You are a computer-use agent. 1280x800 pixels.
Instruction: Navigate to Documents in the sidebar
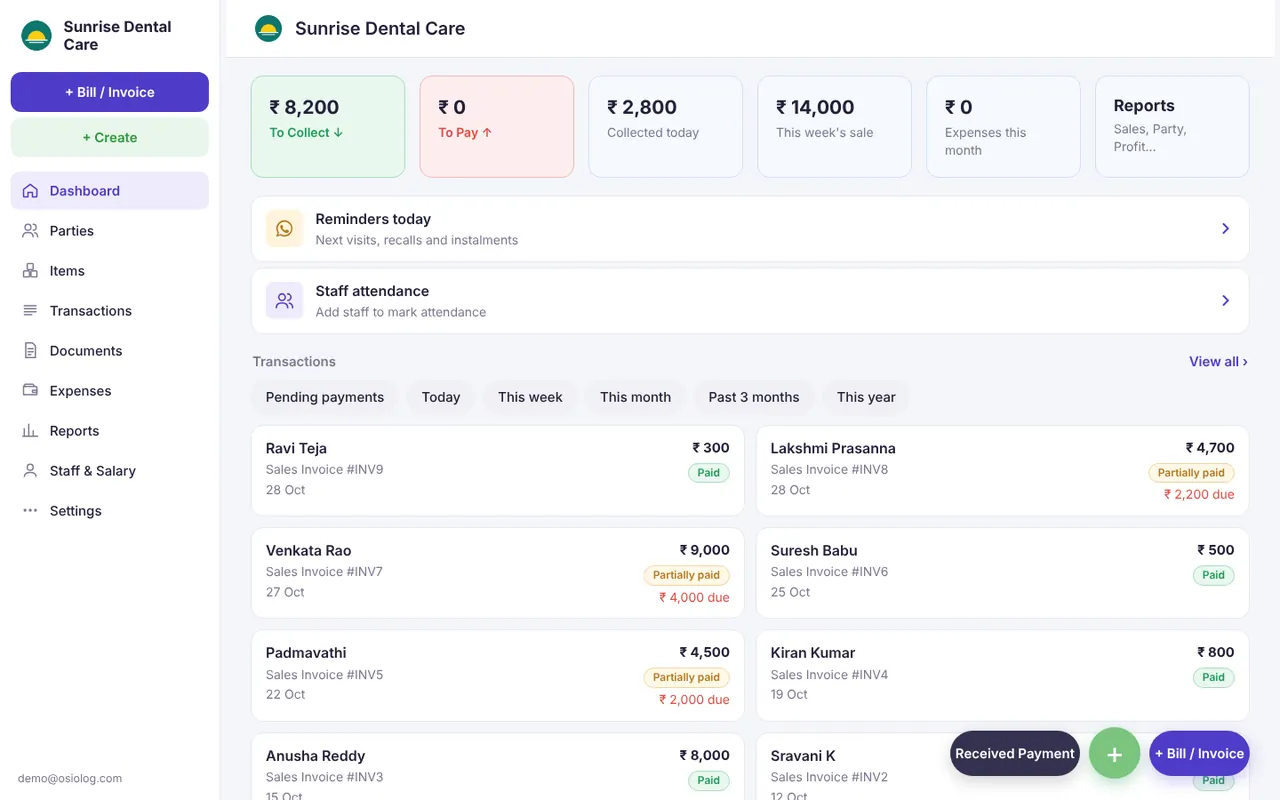(110, 351)
